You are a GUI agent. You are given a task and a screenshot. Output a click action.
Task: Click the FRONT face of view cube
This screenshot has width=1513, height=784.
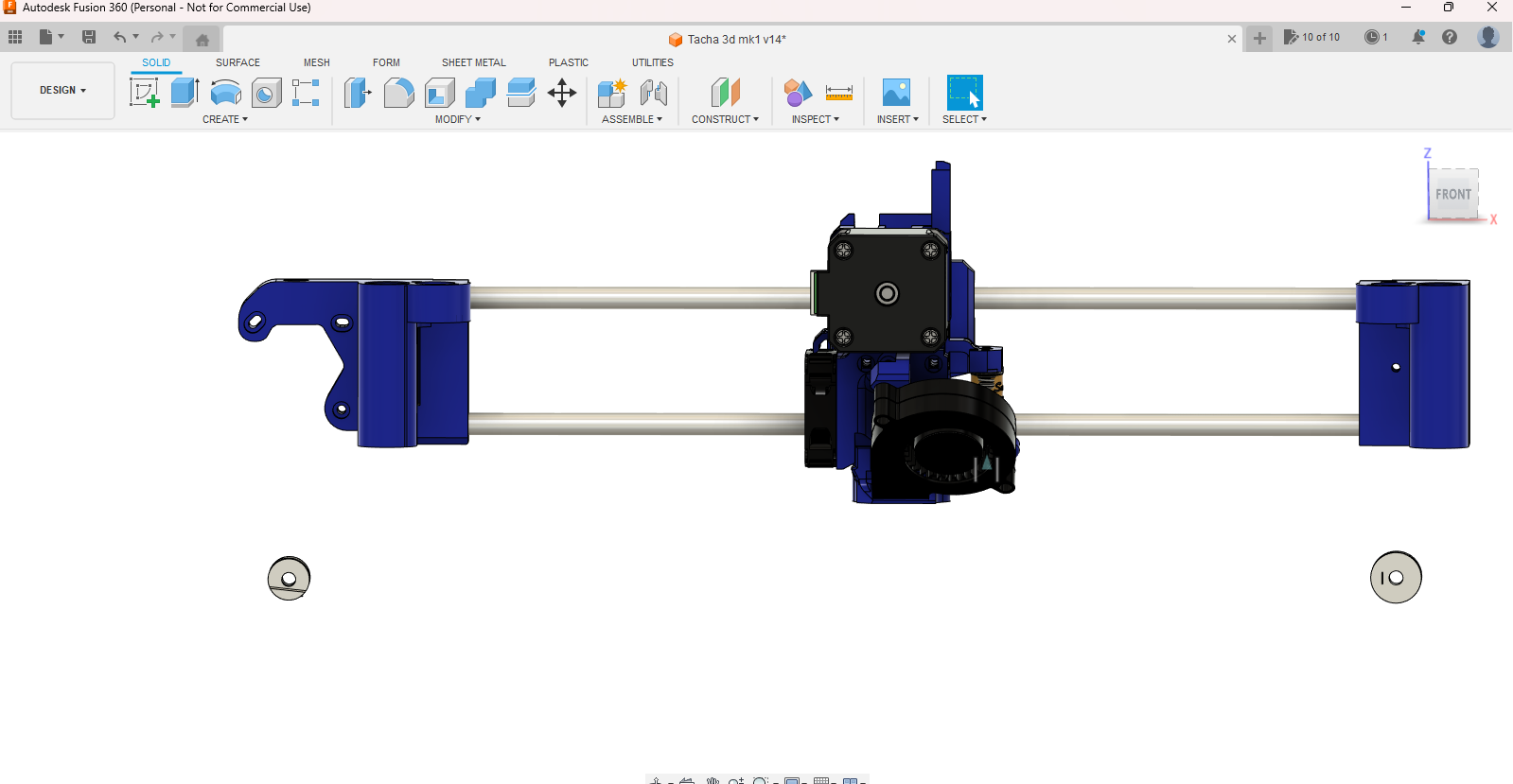click(1452, 195)
